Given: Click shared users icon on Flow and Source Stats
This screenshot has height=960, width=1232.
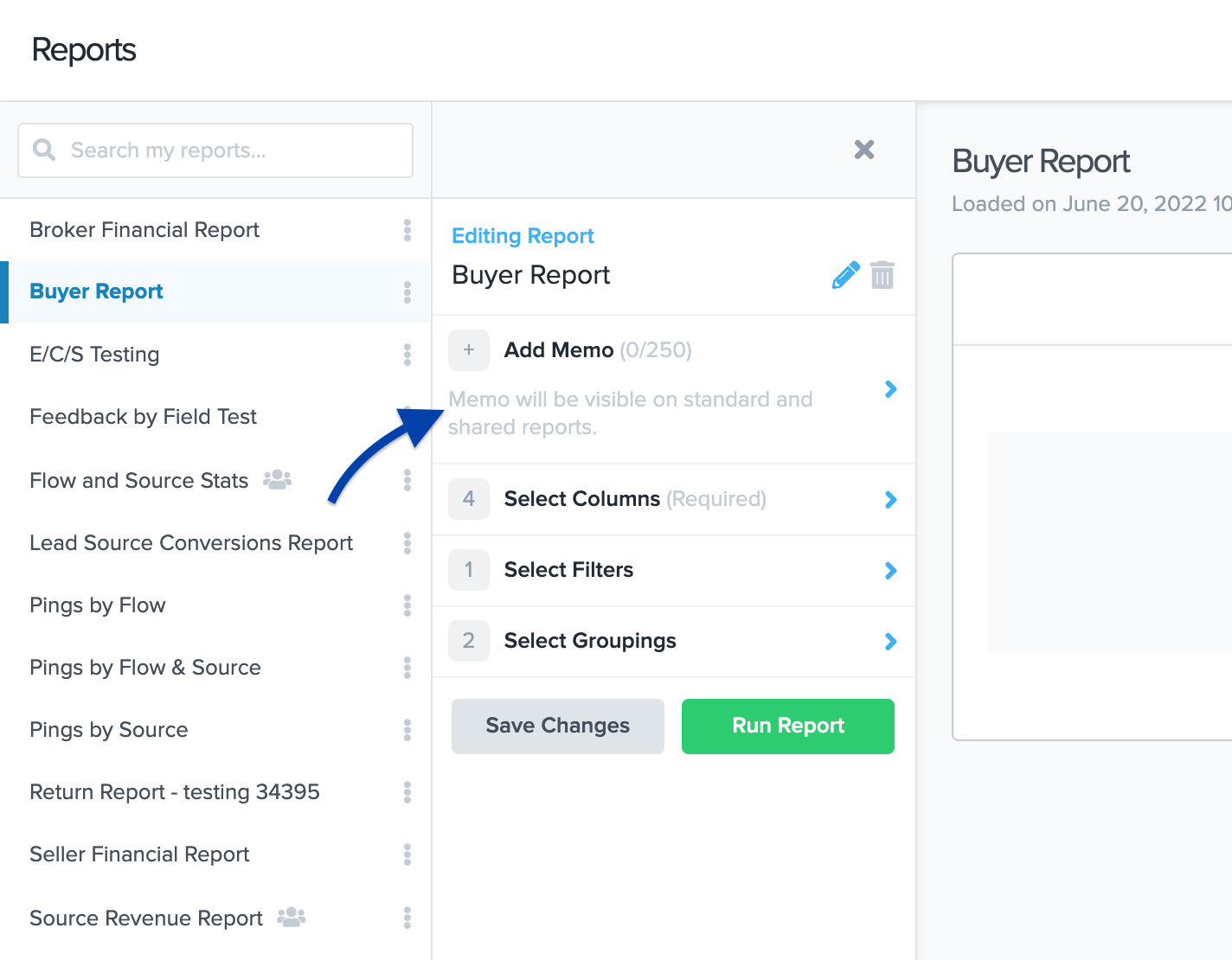Looking at the screenshot, I should (277, 480).
